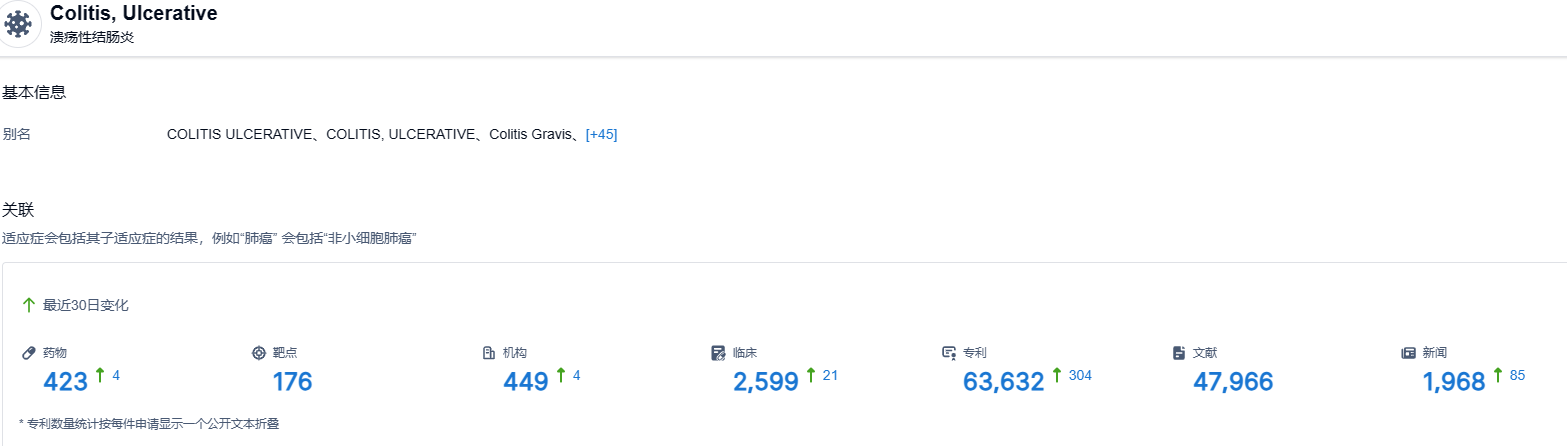Click the newspaper icon next to 新闻
Viewport: 1567px width, 446px height.
pos(1409,353)
